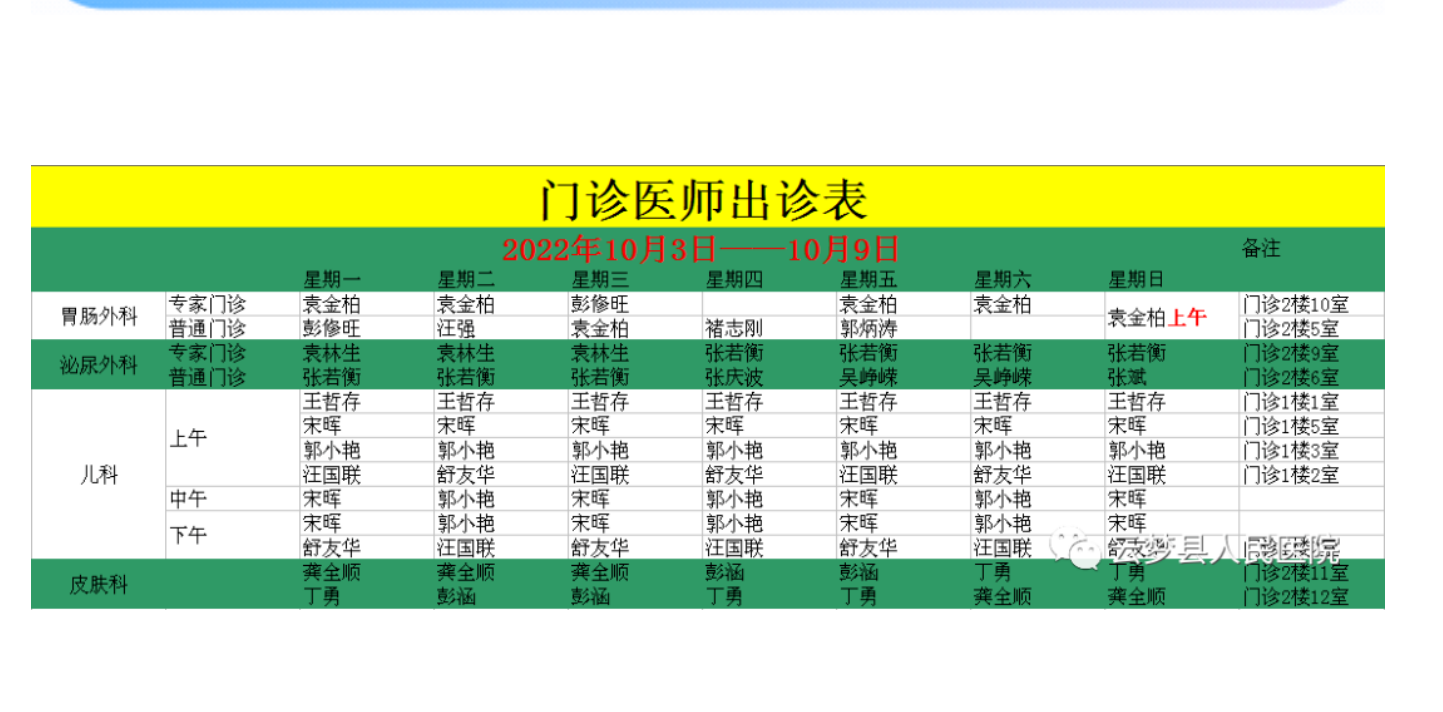Click 中午 row's 郭小艳 under 星期六
The width and height of the screenshot is (1443, 712).
[x=1003, y=499]
